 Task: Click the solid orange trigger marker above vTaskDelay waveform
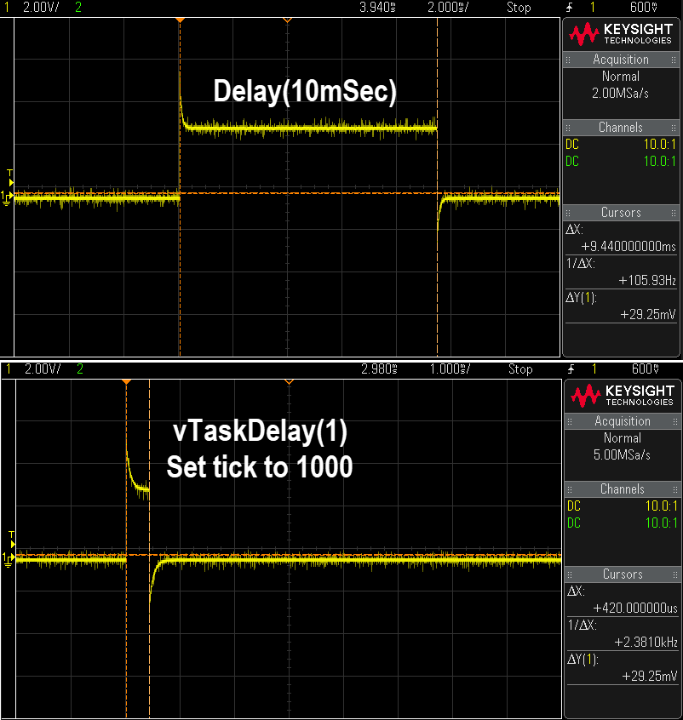point(126,382)
